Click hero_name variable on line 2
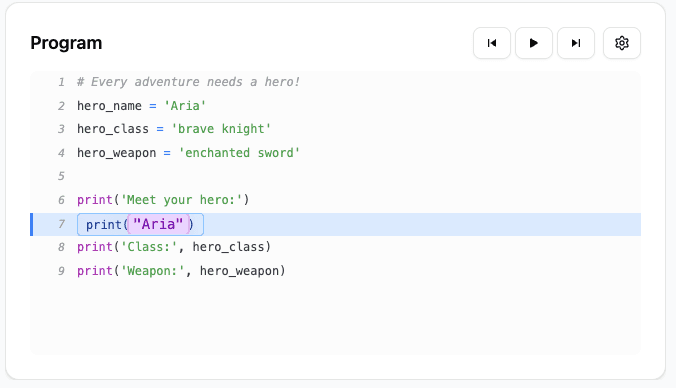The image size is (676, 388). click(x=109, y=106)
